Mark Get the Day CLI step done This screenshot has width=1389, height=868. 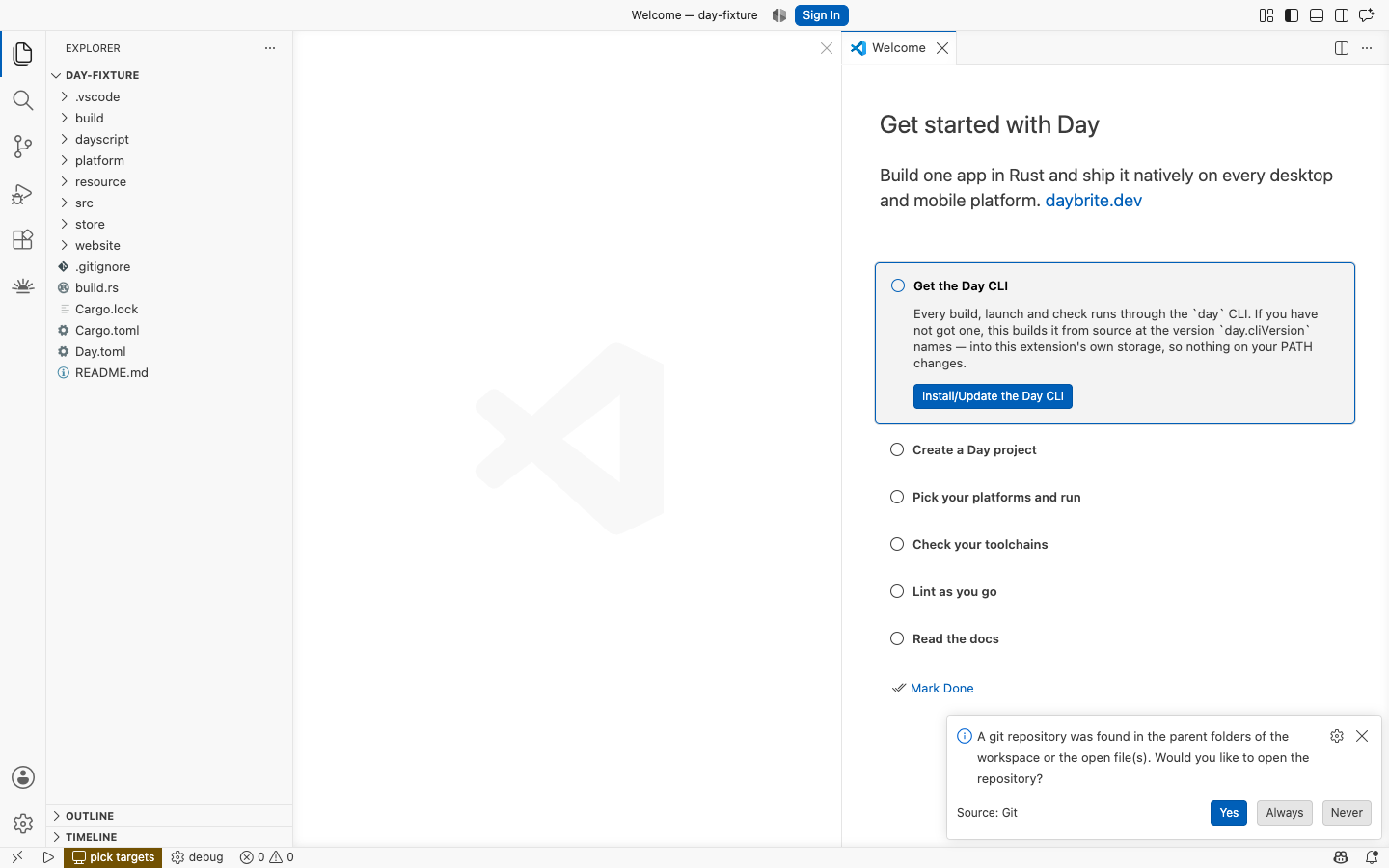(898, 285)
